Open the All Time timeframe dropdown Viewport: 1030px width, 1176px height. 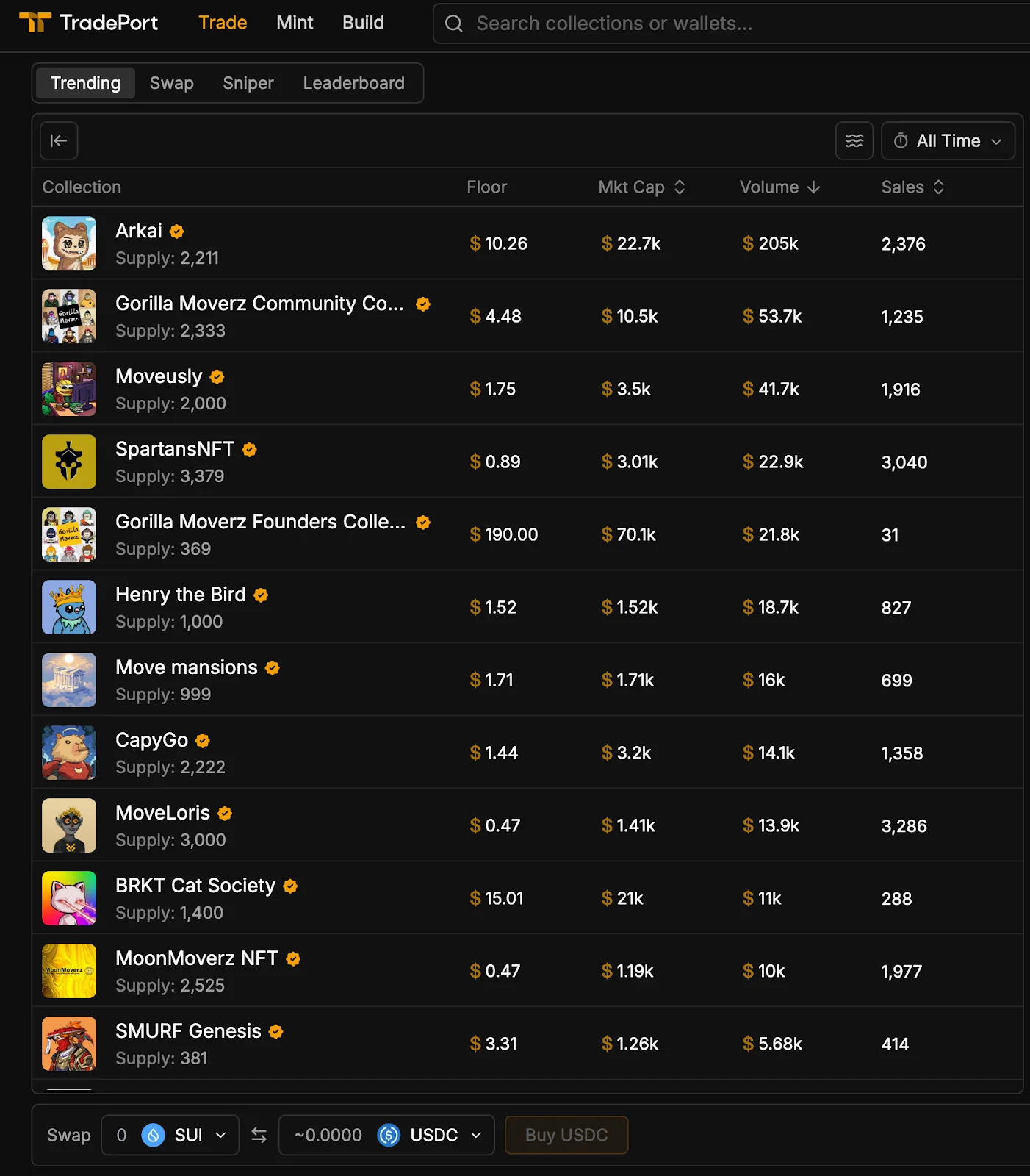[x=948, y=140]
